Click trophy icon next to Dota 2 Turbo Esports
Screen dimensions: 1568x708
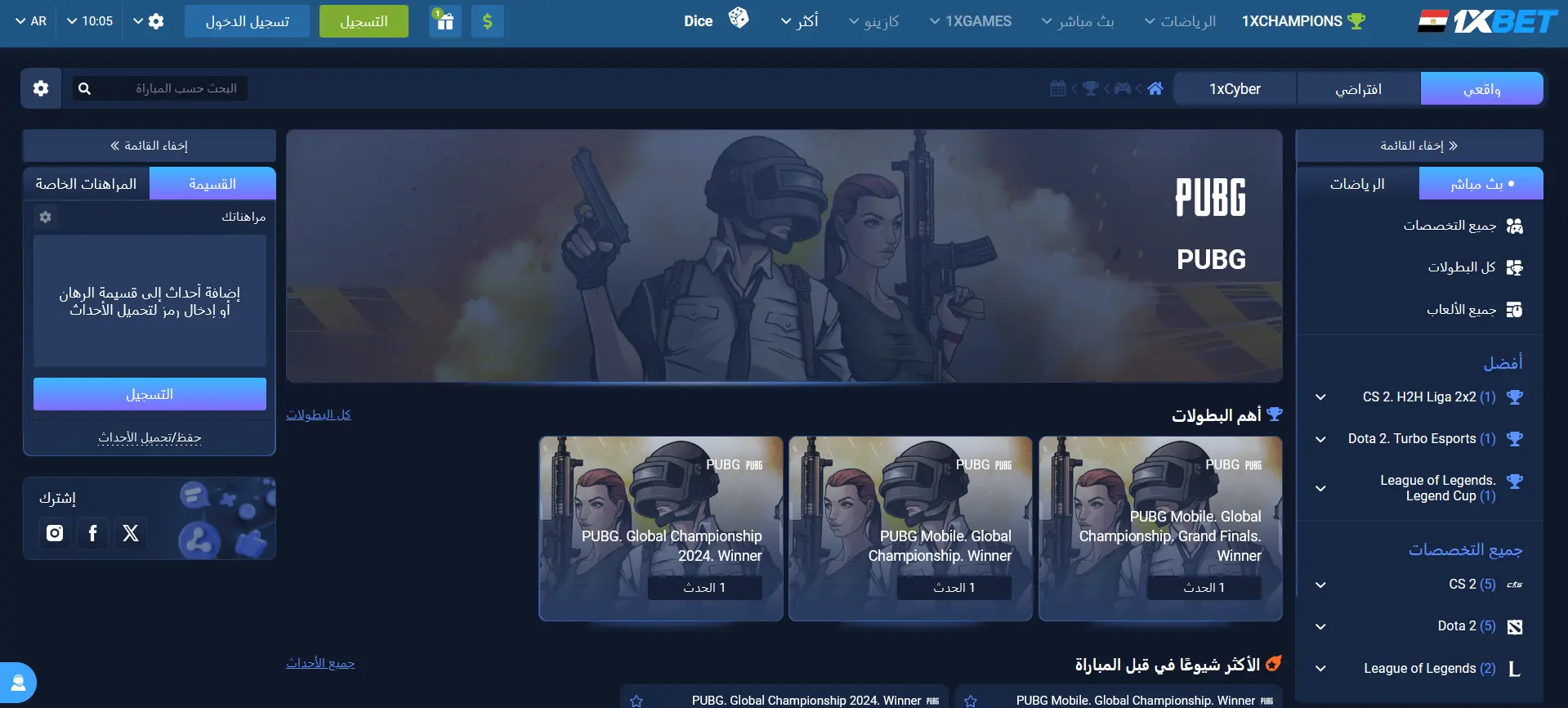(x=1515, y=439)
